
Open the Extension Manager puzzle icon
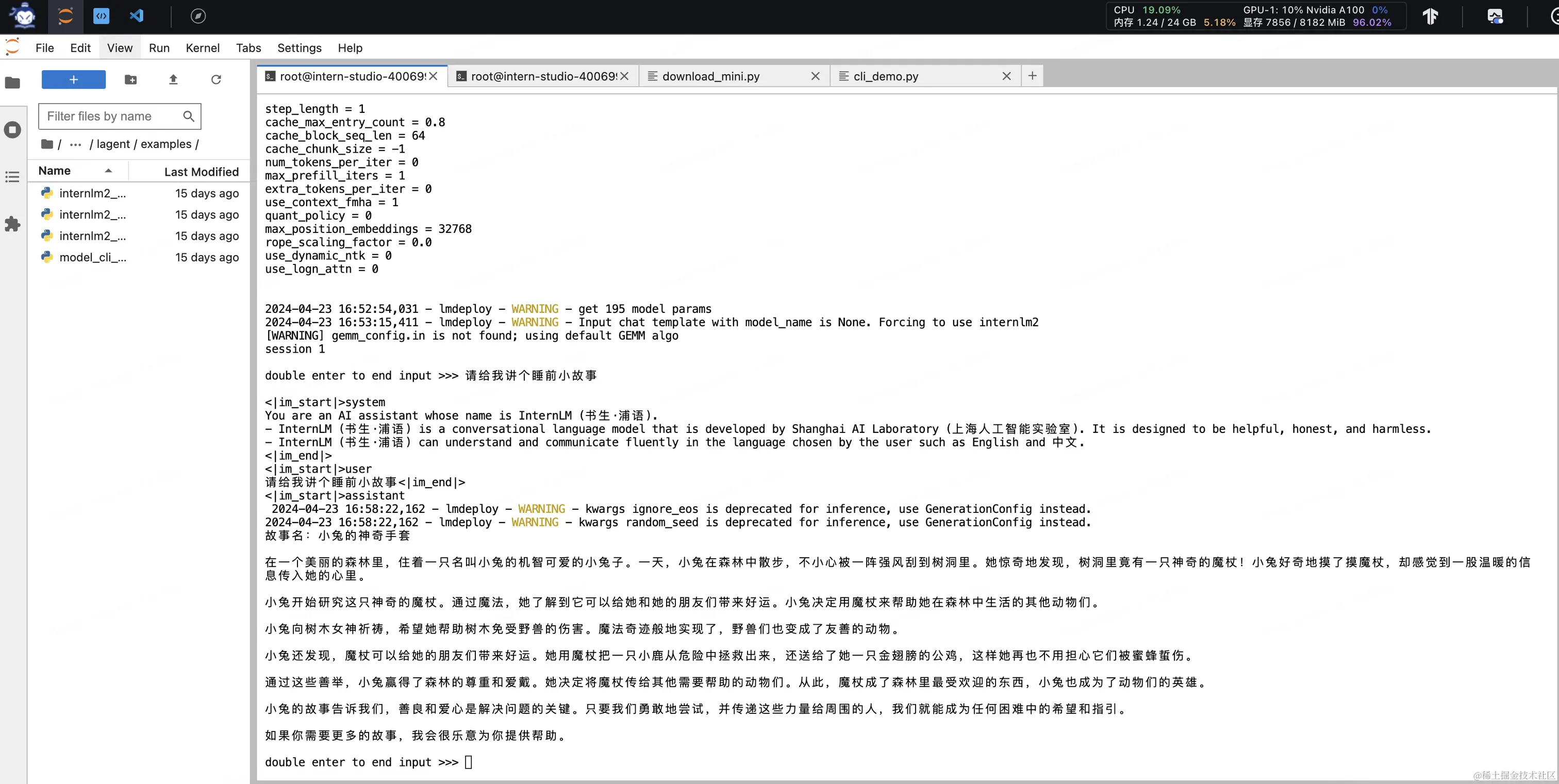(13, 224)
